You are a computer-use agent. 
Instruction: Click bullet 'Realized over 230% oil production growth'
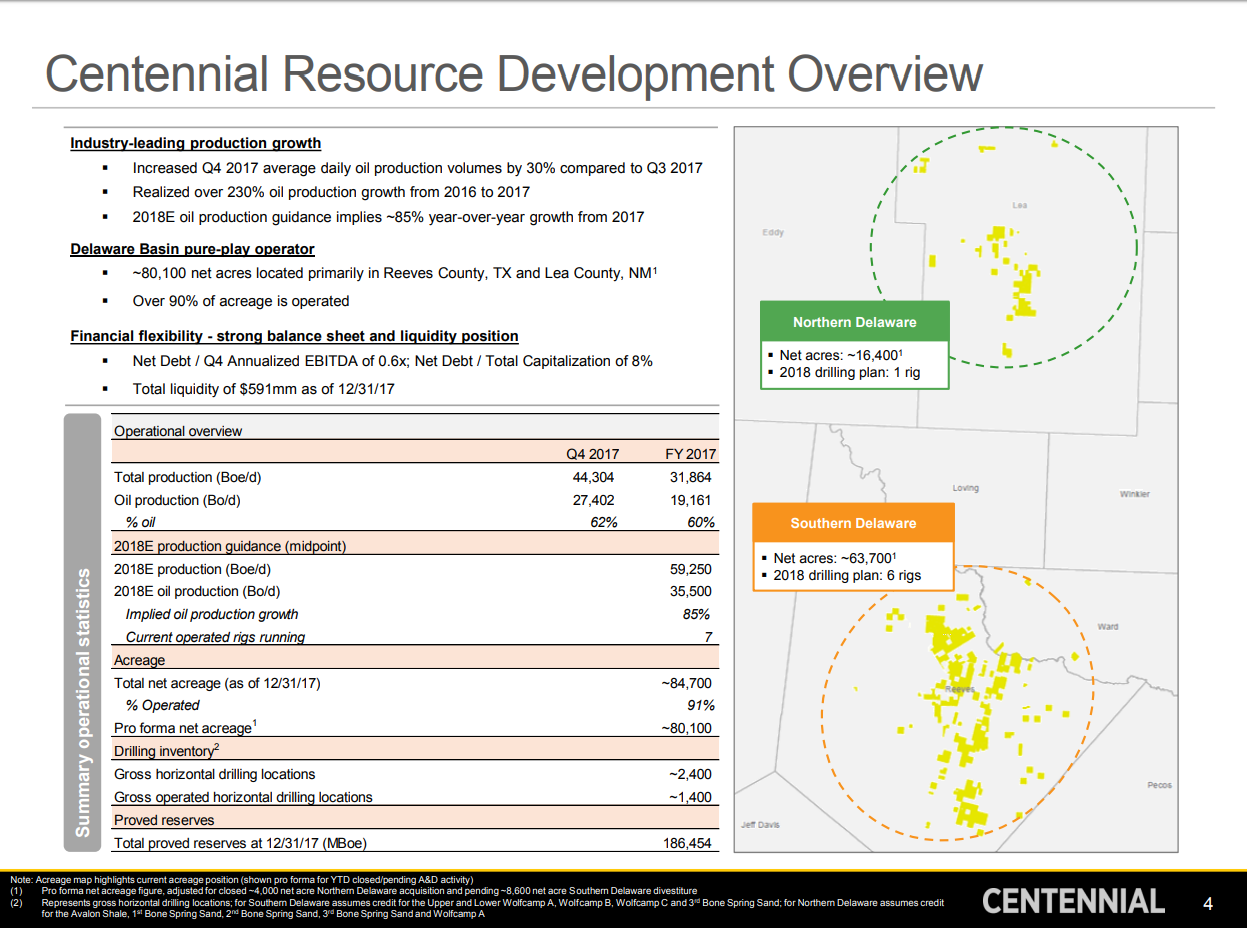click(x=331, y=192)
